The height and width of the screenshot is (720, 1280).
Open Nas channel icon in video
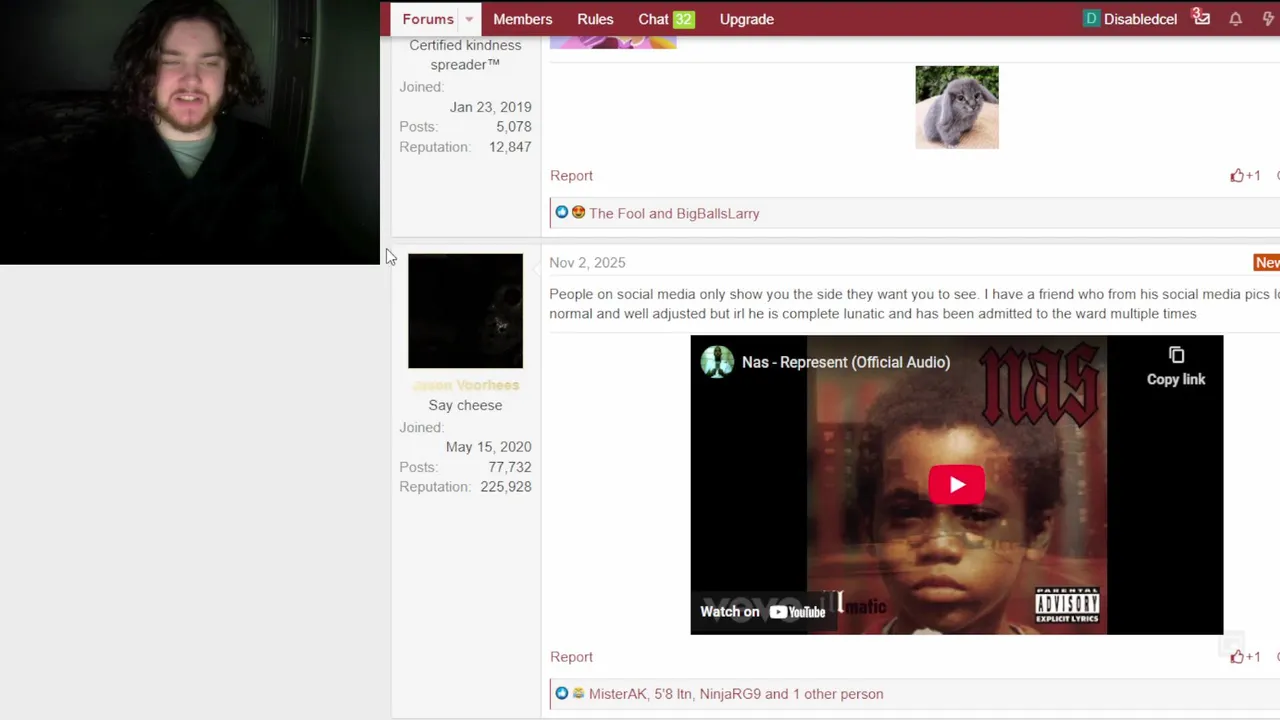[x=717, y=362]
